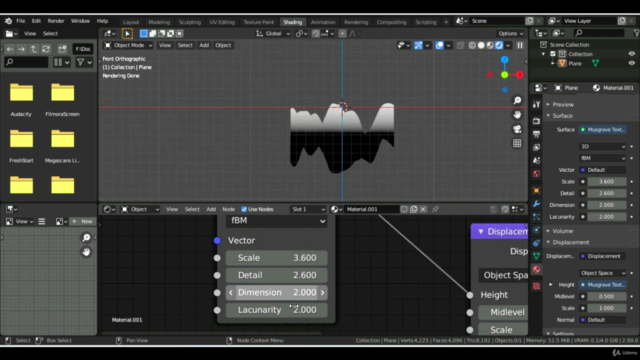Open the Options dropdown in viewport header
The height and width of the screenshot is (360, 640).
click(510, 34)
